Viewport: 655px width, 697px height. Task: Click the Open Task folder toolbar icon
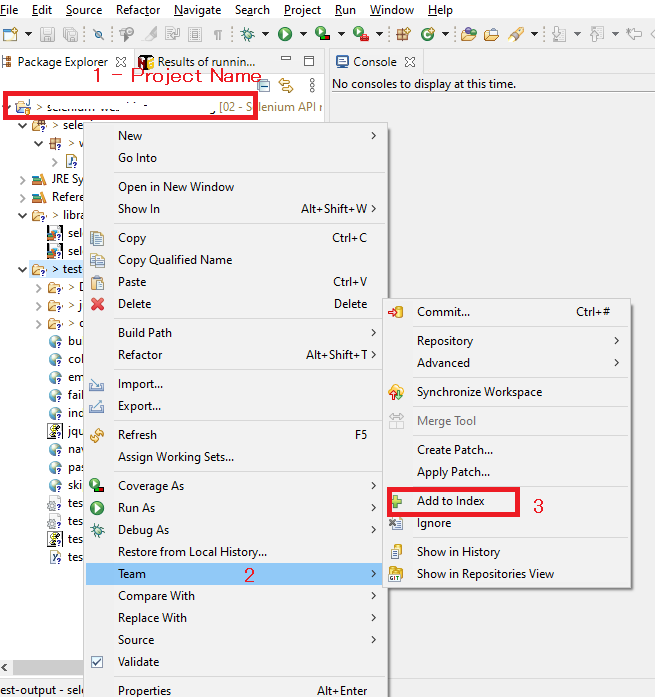[x=491, y=34]
